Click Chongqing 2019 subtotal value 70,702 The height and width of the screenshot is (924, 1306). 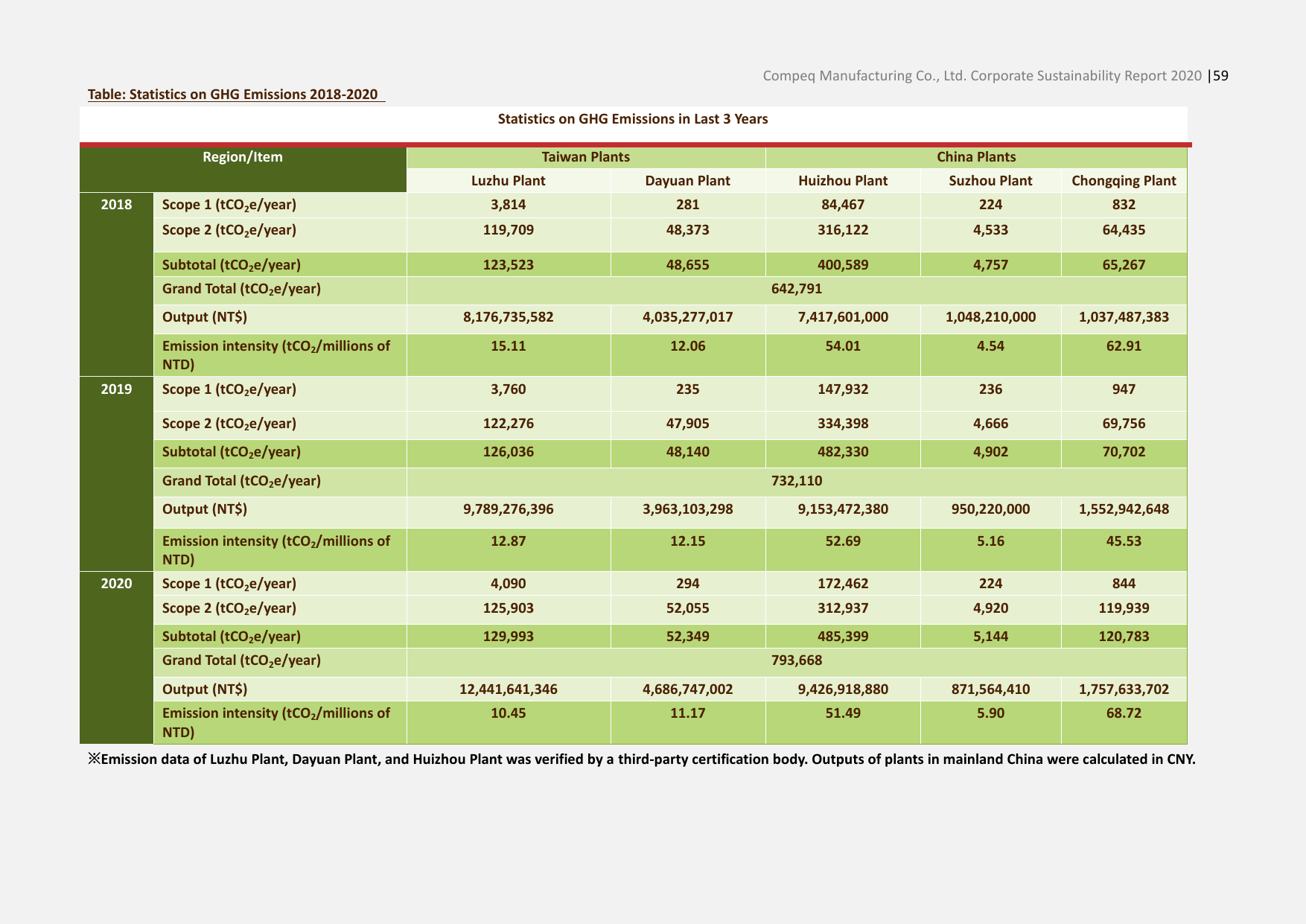point(1124,452)
